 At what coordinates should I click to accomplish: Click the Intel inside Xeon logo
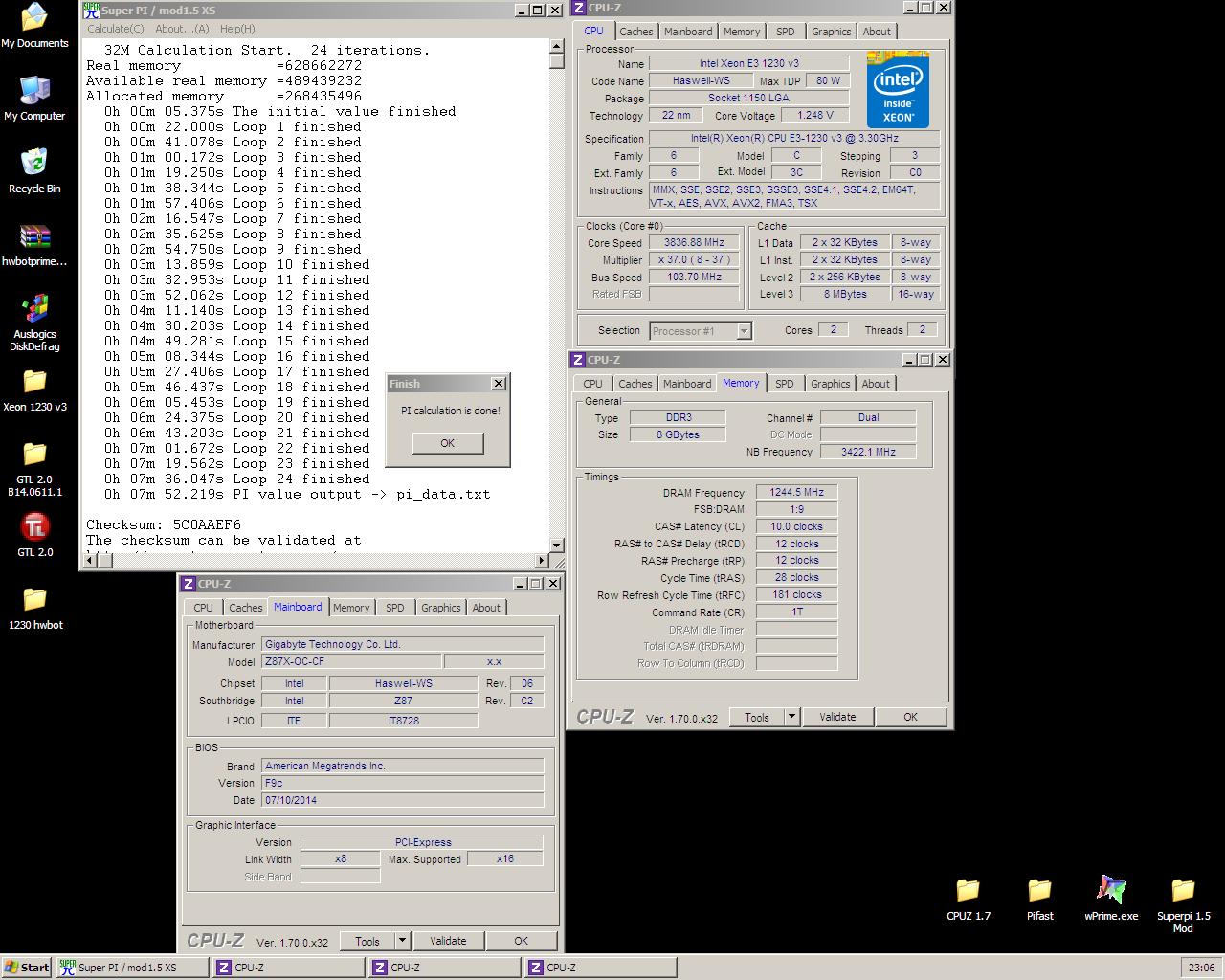(898, 89)
